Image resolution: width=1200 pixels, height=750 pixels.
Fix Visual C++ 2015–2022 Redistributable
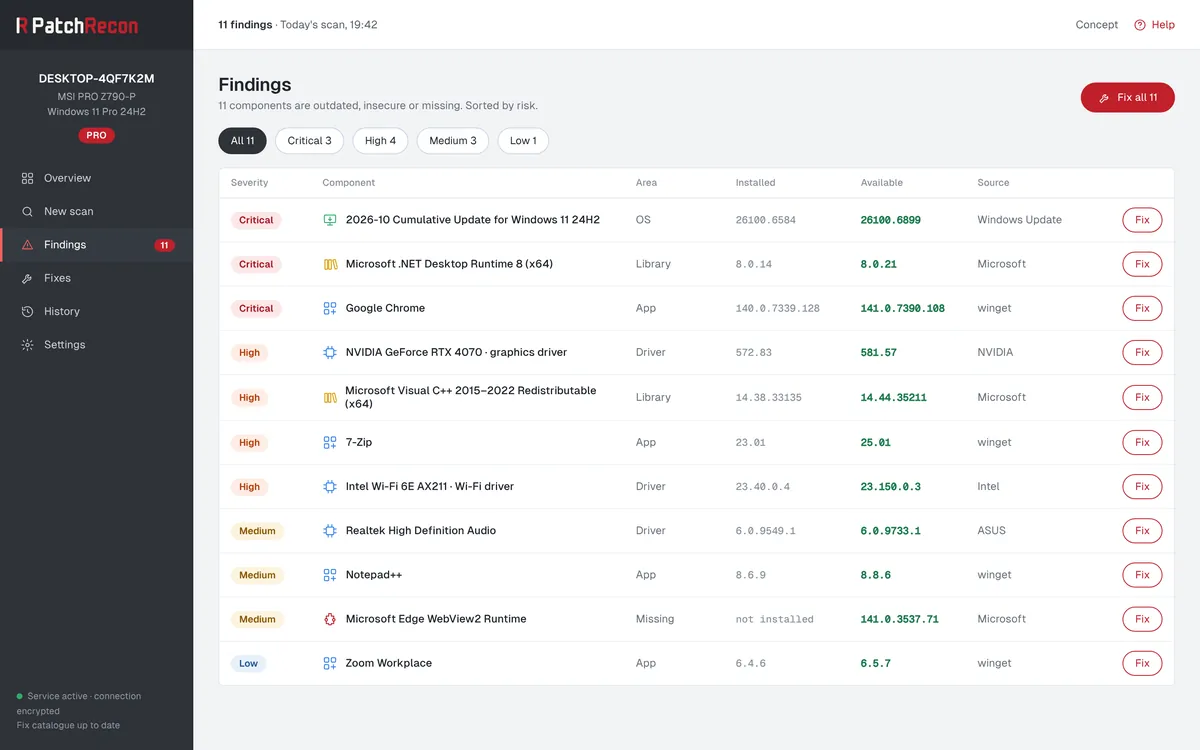point(1142,398)
